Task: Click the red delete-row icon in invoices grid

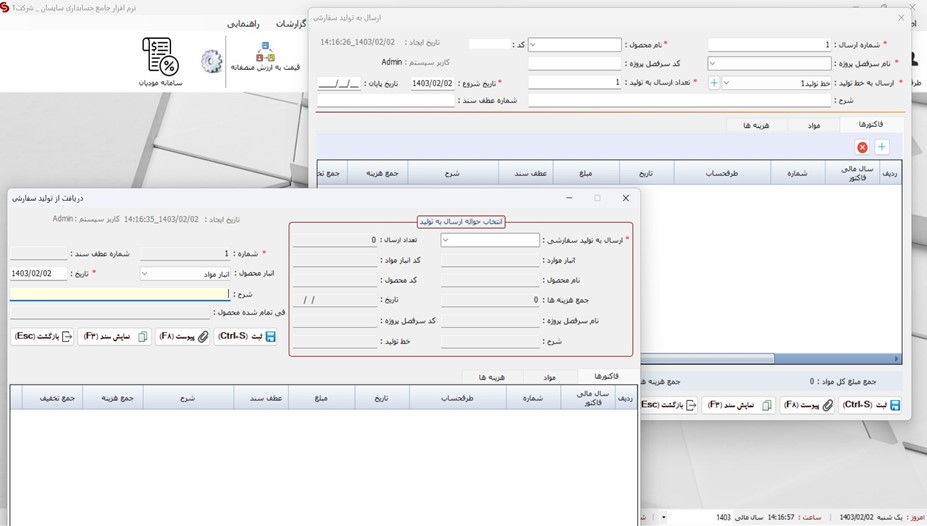Action: 862,147
